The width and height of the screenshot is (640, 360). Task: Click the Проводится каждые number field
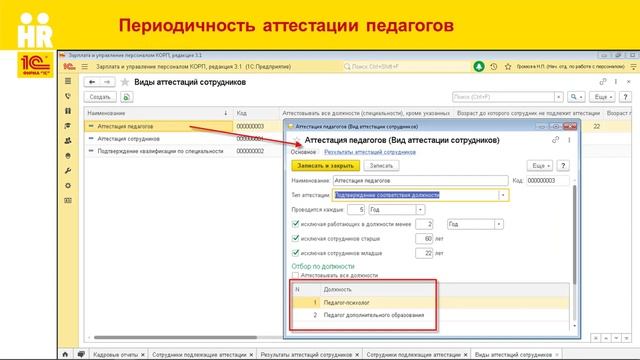356,210
